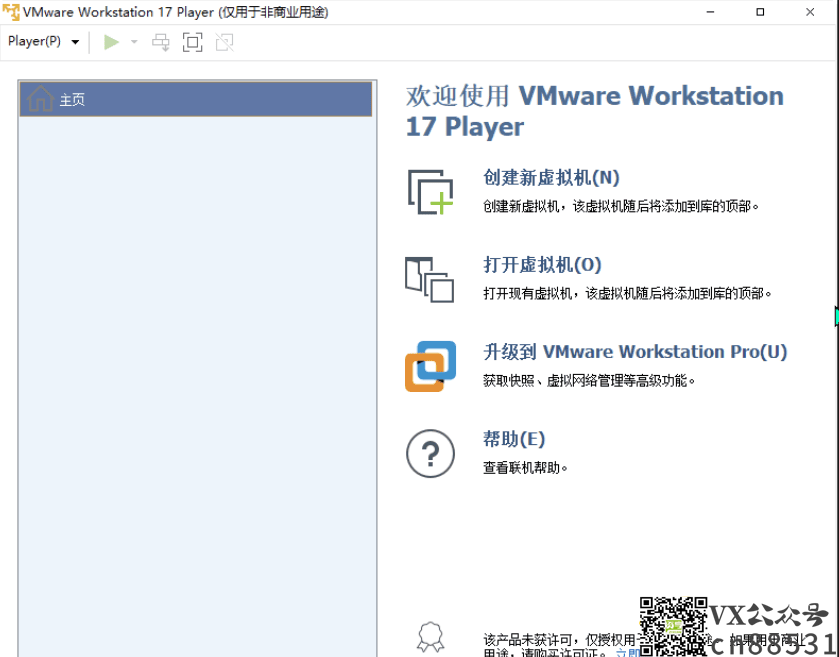The width and height of the screenshot is (839, 657).
Task: Click the Workstation Pro upgrade icon
Action: [x=430, y=366]
